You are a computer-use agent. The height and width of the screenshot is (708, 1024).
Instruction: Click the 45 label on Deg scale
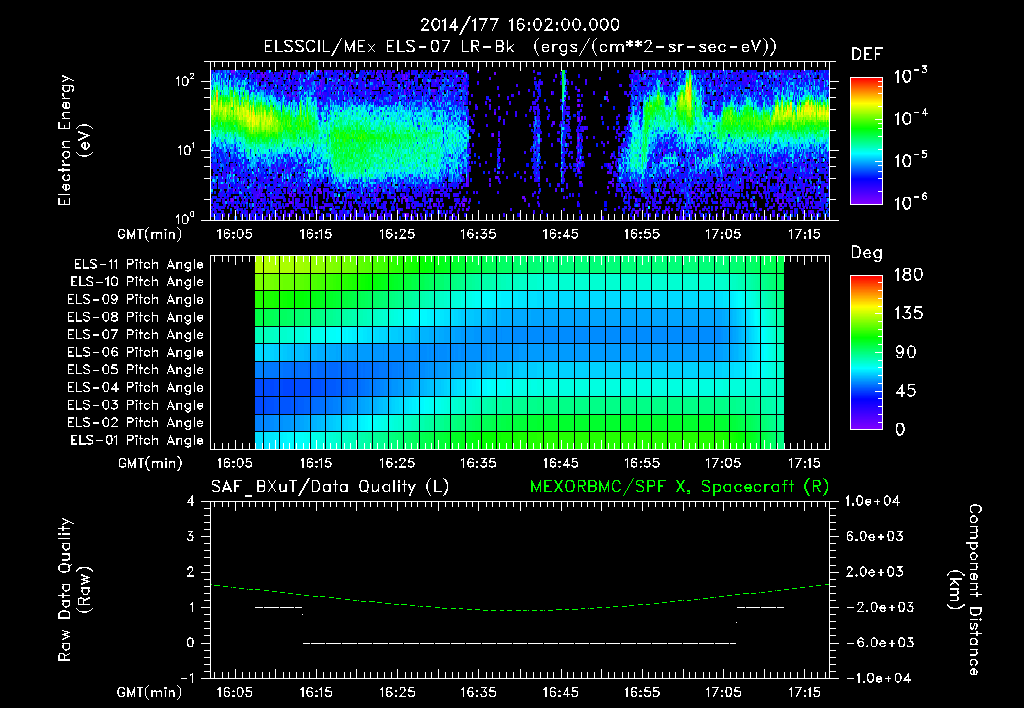[x=906, y=391]
